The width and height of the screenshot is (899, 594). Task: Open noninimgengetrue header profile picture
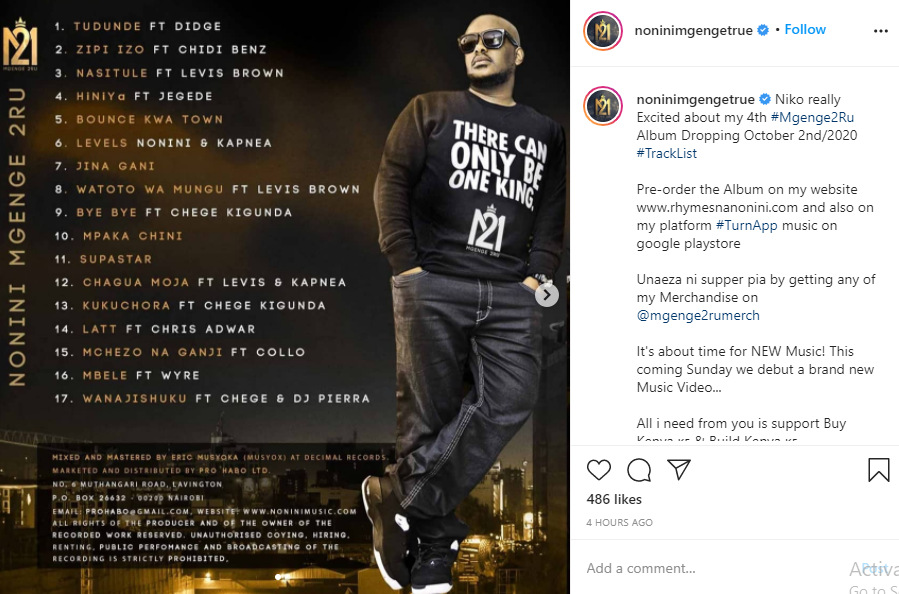pyautogui.click(x=603, y=30)
